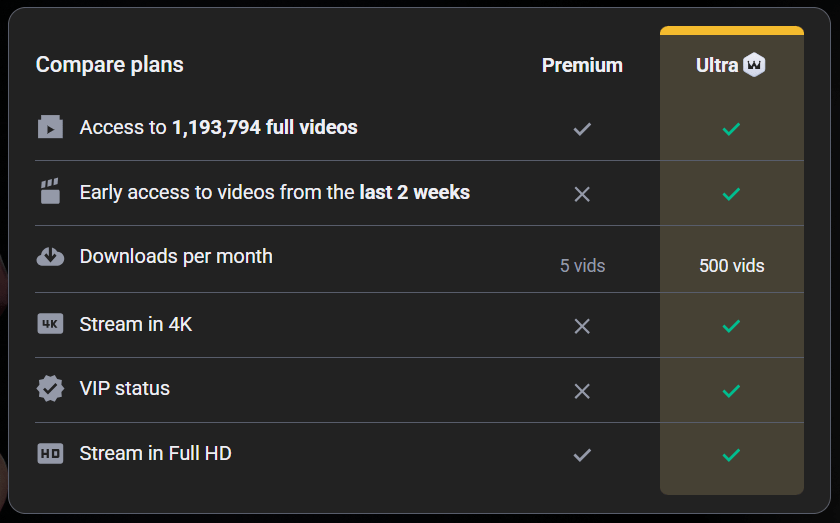Click the Full HD icon
840x523 pixels.
click(x=50, y=453)
